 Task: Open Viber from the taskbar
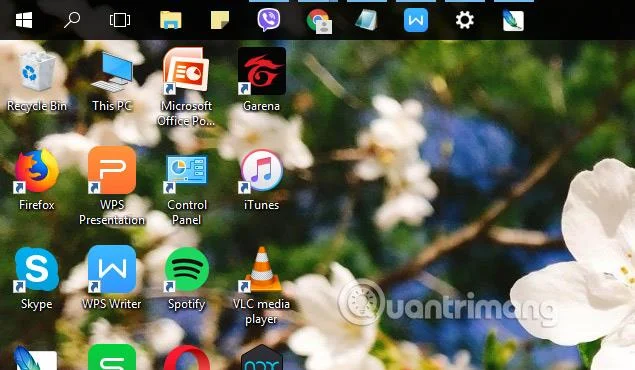click(x=268, y=20)
